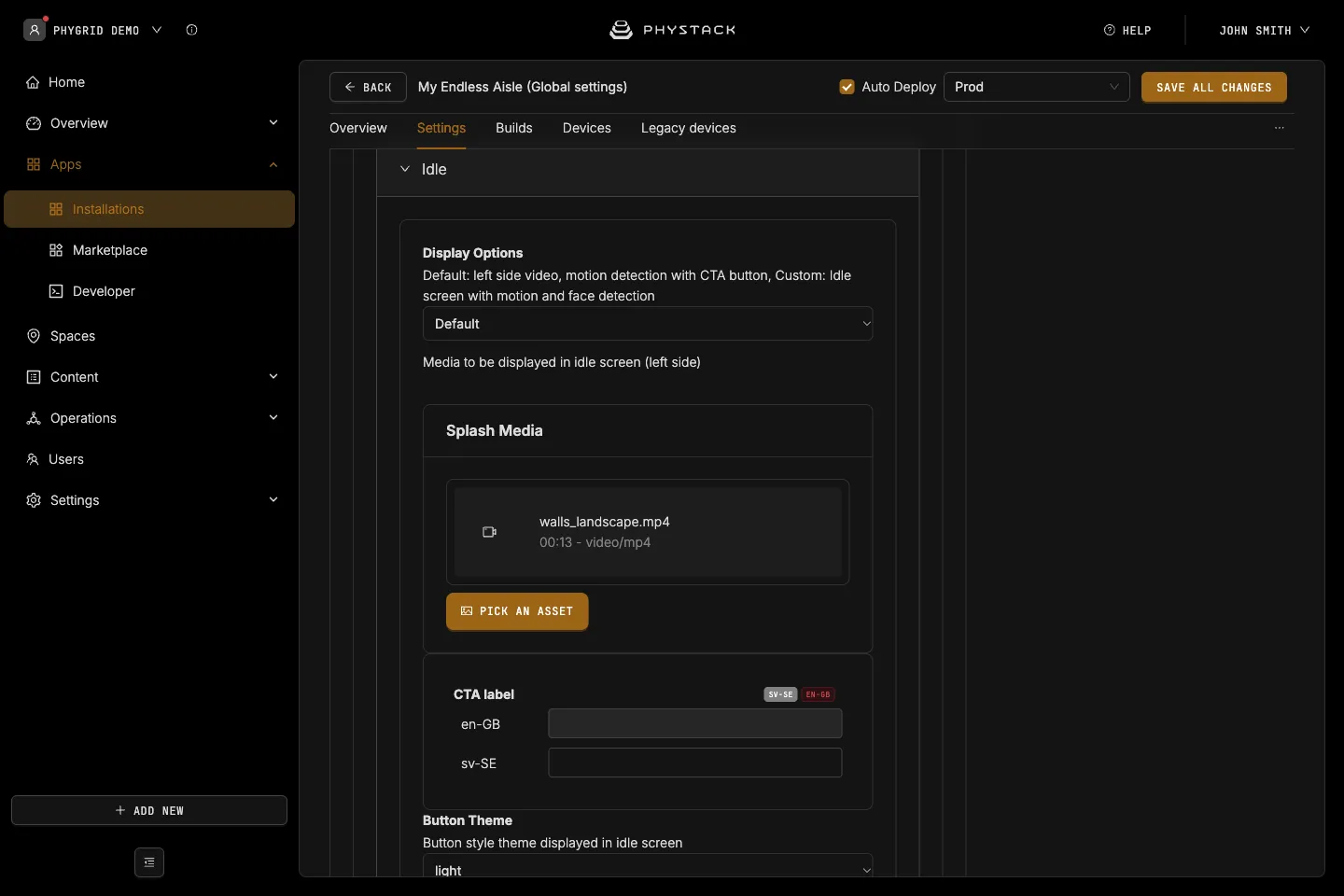Open the John Smith user menu
Viewport: 1344px width, 896px height.
click(x=1264, y=30)
